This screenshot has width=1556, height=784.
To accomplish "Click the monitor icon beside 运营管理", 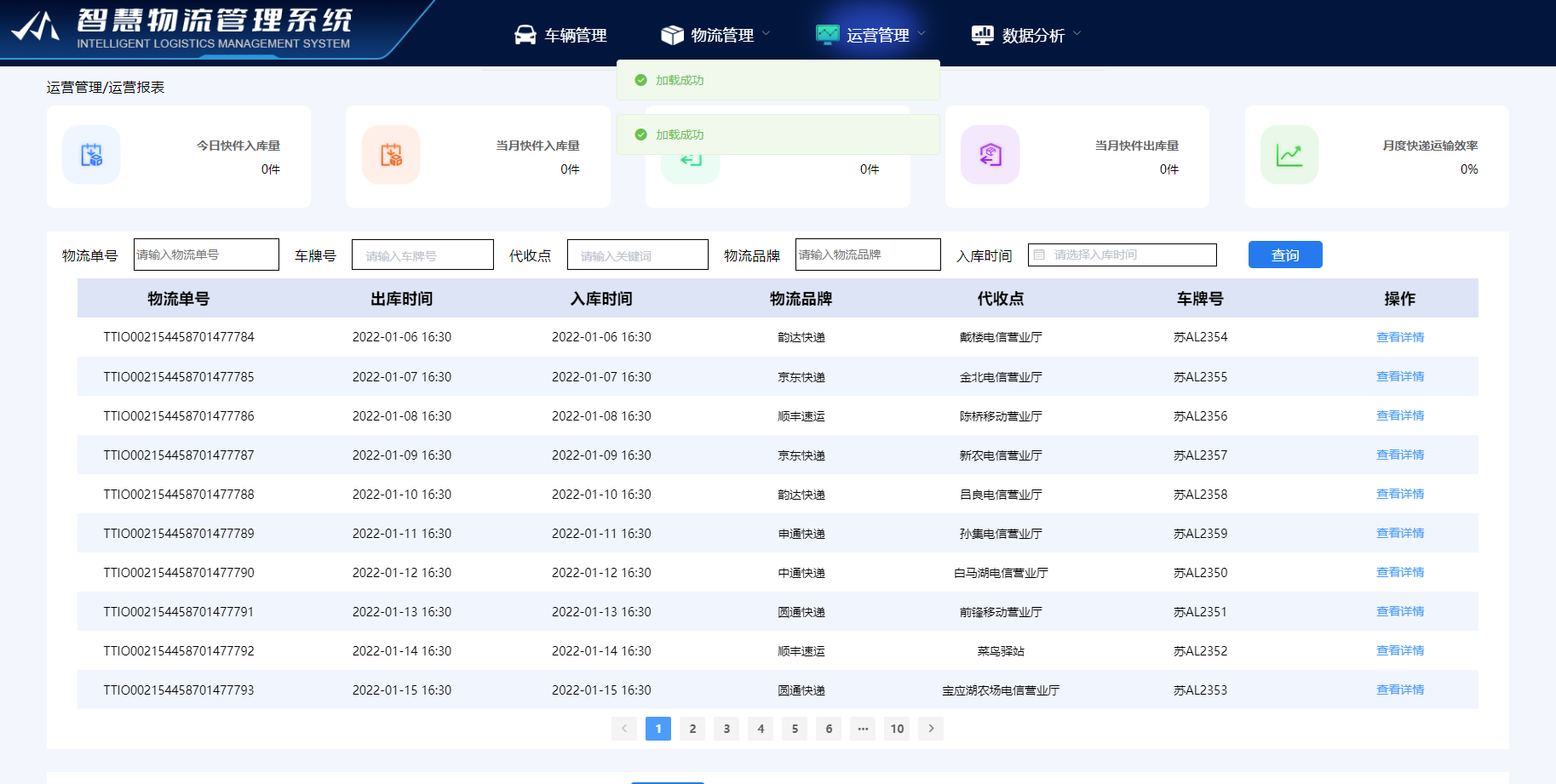I will tap(827, 35).
